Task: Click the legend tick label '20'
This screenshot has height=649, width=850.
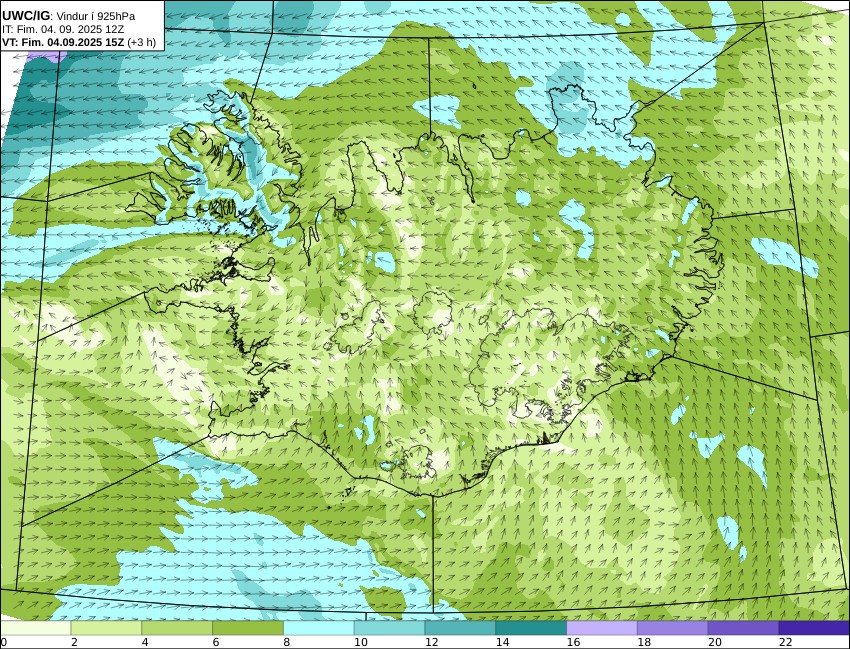Action: [x=715, y=642]
